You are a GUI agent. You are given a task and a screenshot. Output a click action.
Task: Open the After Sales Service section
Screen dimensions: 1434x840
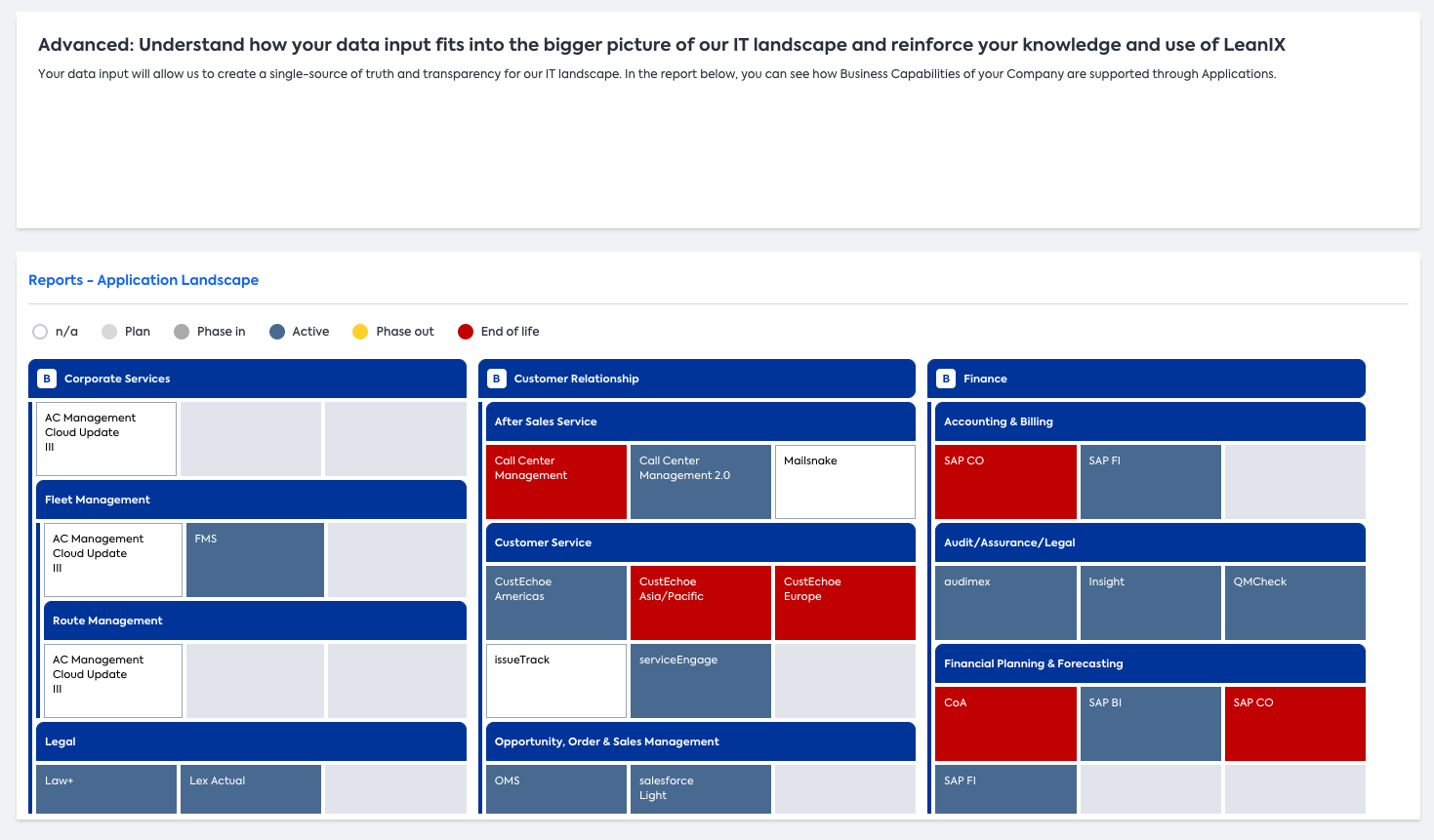701,421
